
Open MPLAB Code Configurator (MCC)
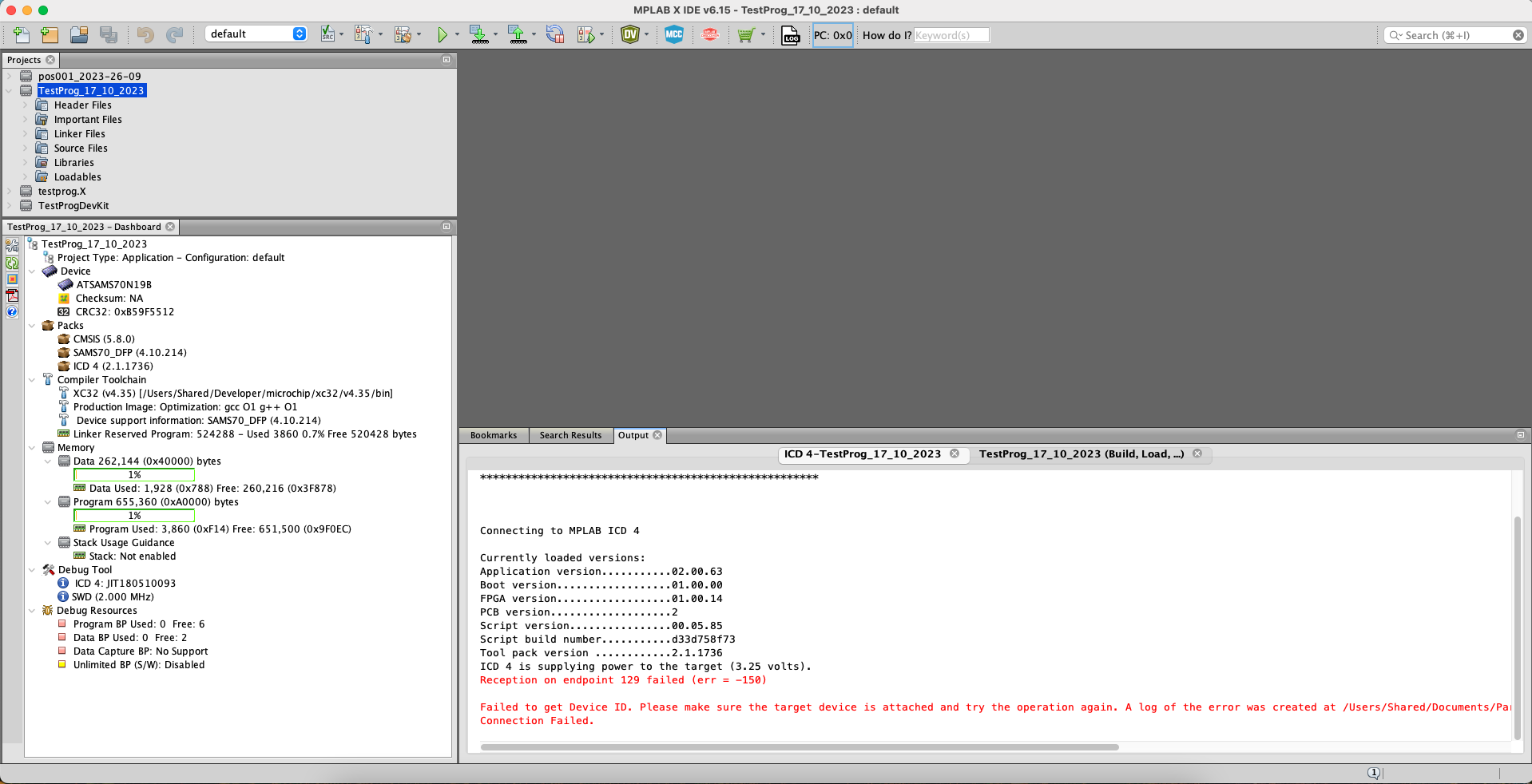673,34
